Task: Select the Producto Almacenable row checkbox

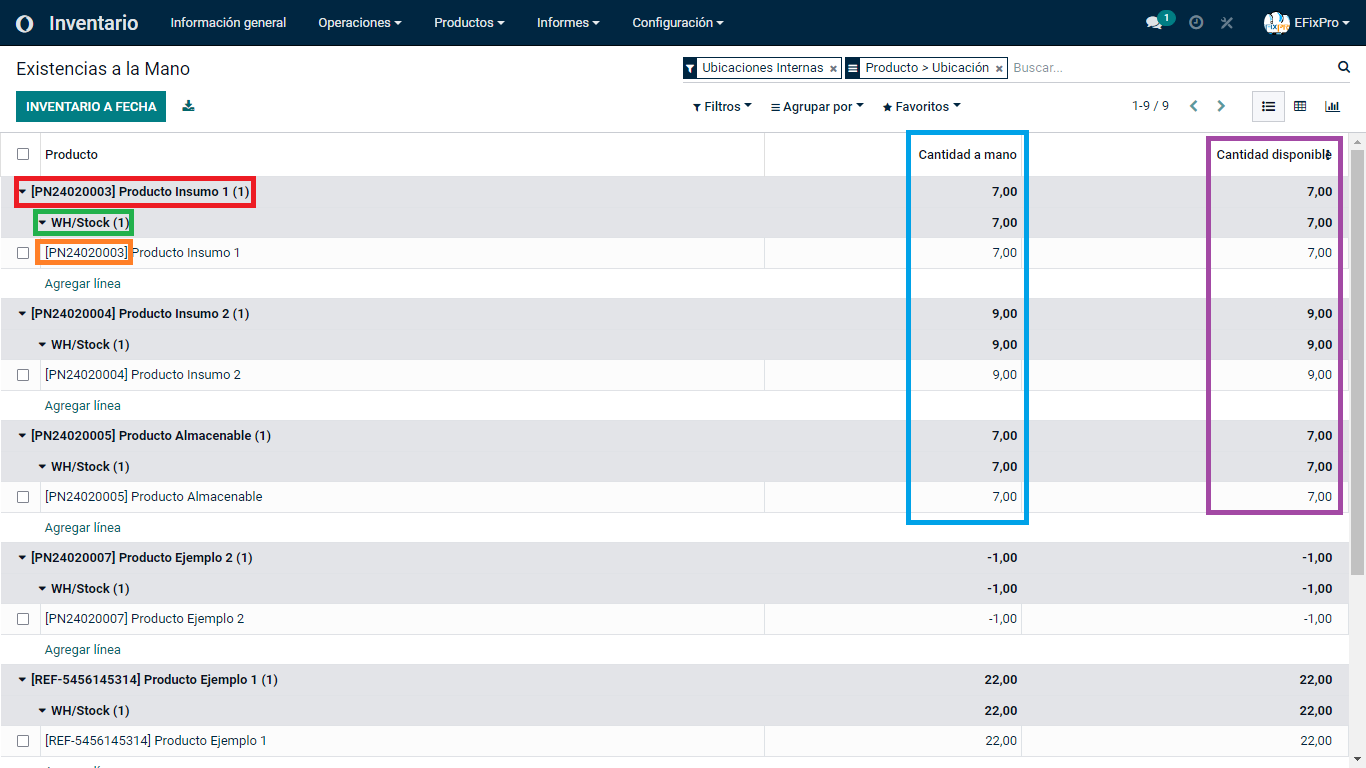Action: pos(23,497)
